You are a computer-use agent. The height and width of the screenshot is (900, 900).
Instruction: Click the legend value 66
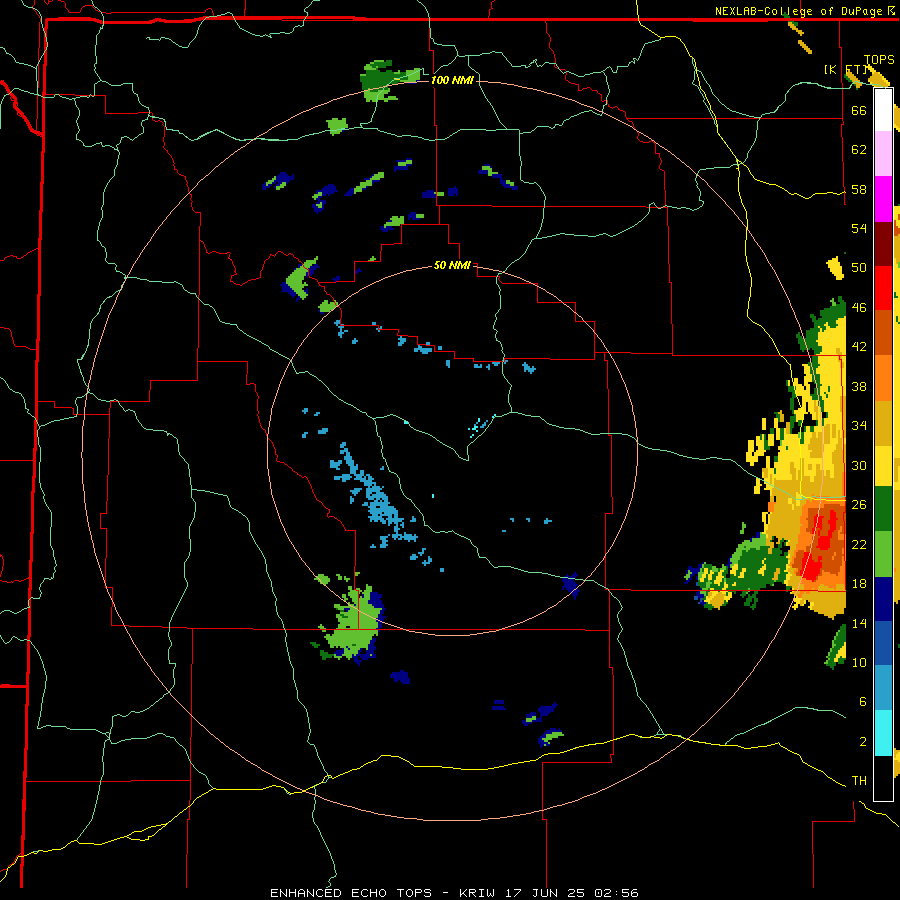click(859, 110)
